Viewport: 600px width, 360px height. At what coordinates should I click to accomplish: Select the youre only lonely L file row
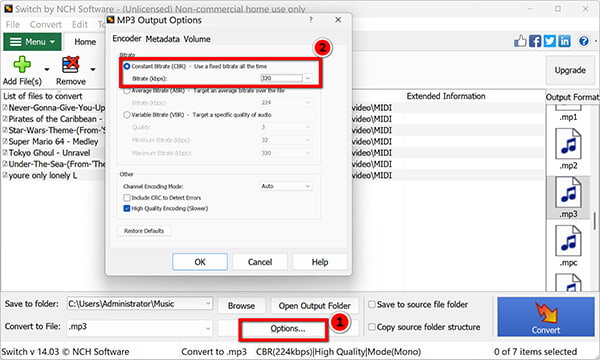54,176
